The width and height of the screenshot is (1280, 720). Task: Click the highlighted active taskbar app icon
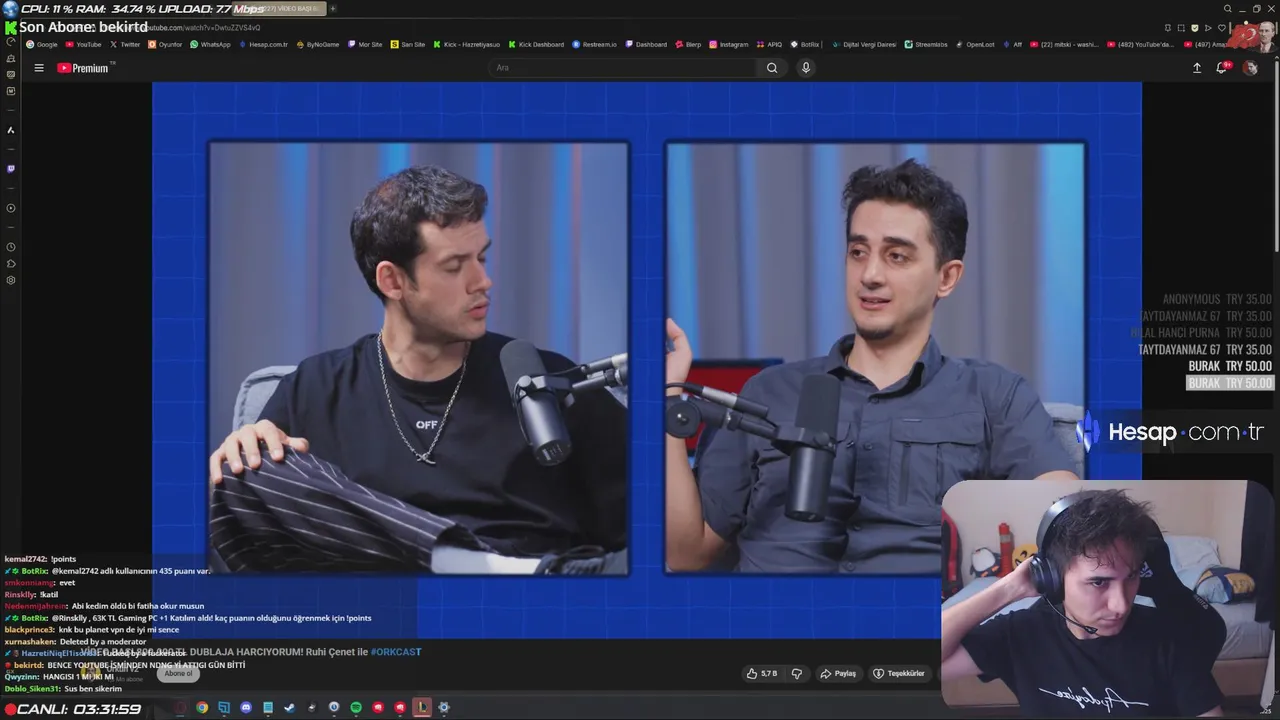click(422, 708)
